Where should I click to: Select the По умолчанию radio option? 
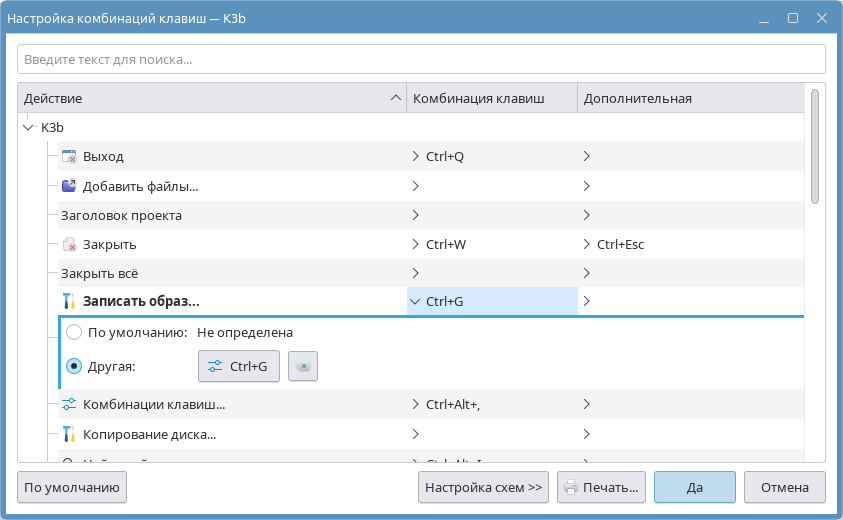click(74, 332)
